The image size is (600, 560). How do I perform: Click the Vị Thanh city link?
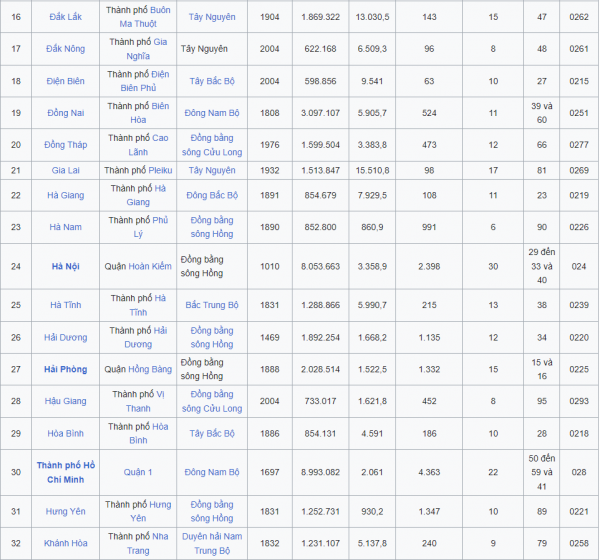point(145,401)
